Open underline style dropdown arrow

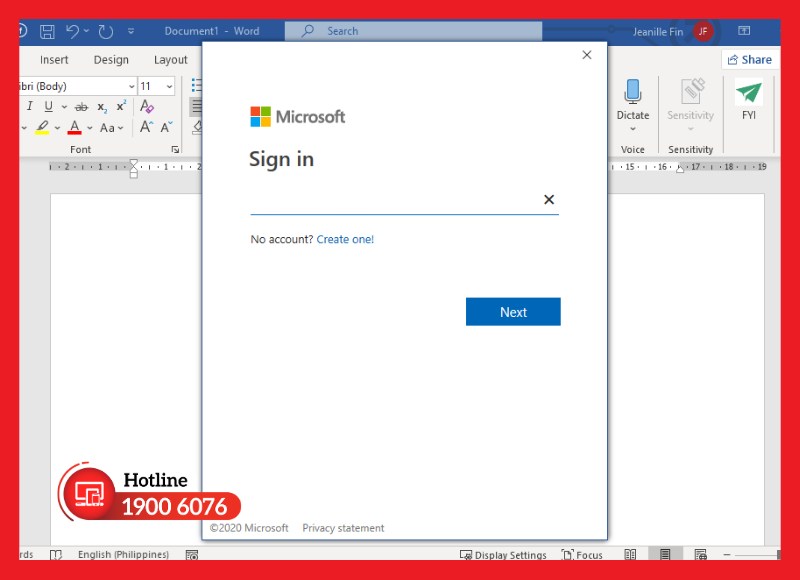coord(64,107)
